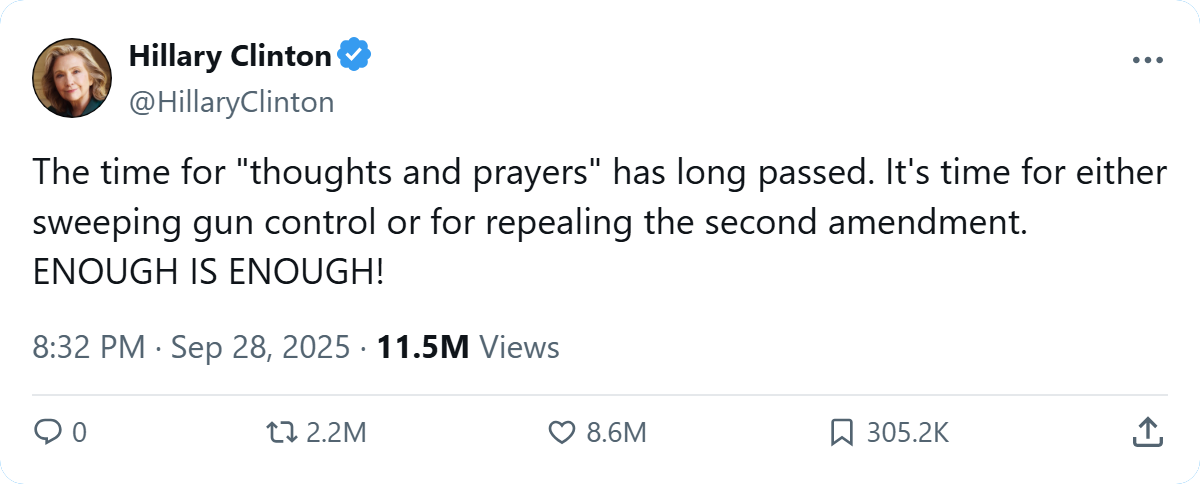Click the Sep 28, 2025 date
The height and width of the screenshot is (484, 1200).
[x=262, y=347]
